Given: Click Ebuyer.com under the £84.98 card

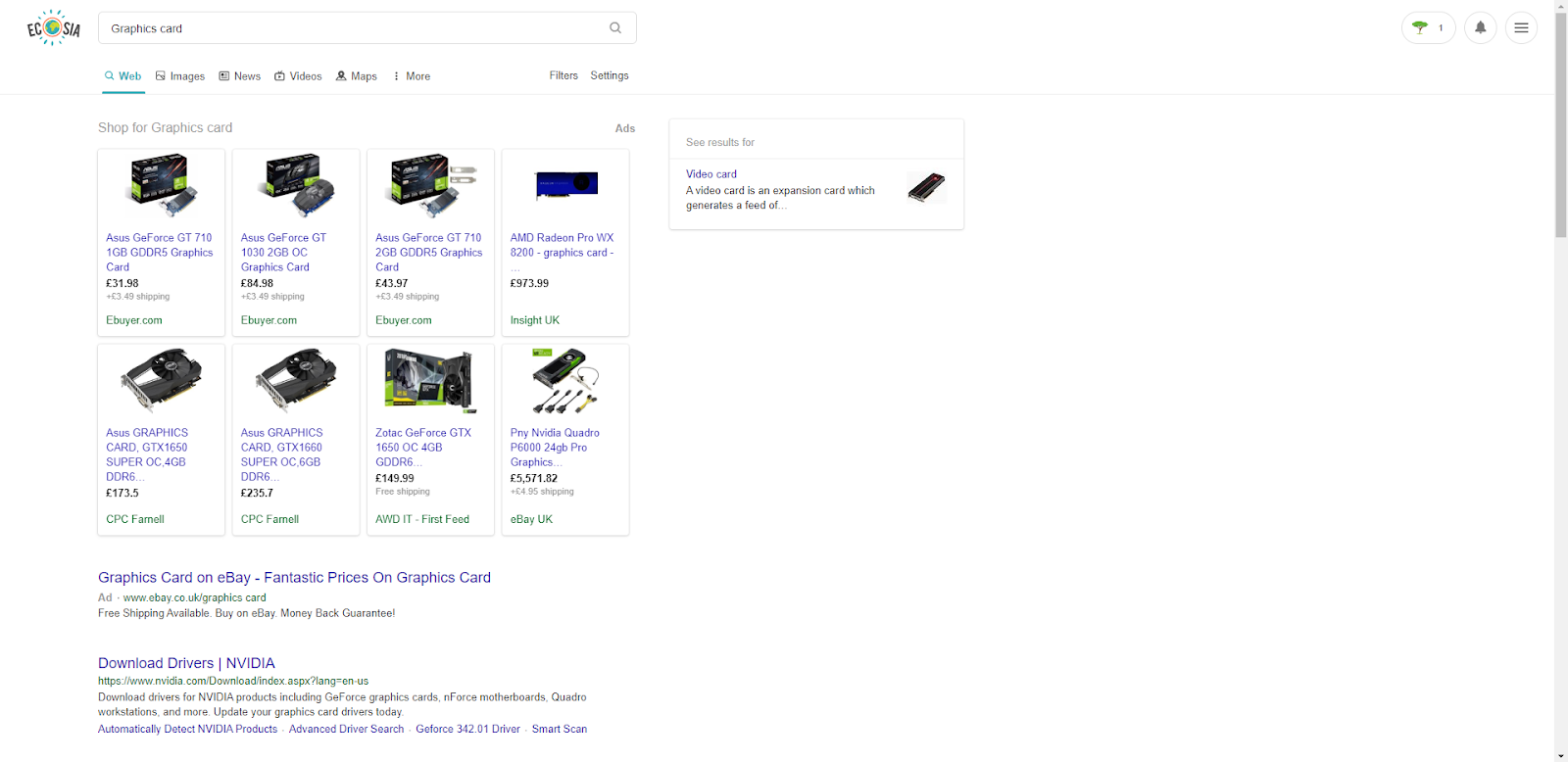Looking at the screenshot, I should point(269,320).
